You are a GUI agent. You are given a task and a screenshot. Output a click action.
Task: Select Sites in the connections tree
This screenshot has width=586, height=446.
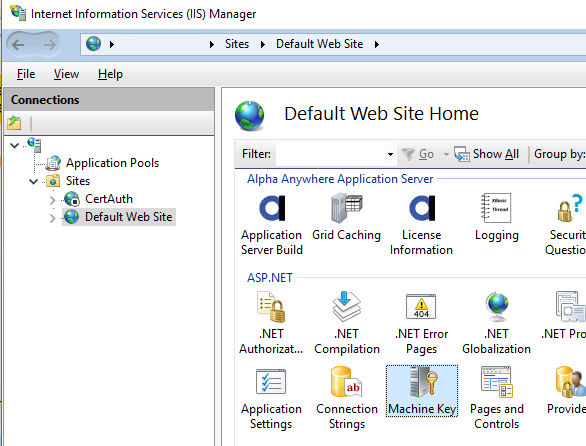pyautogui.click(x=78, y=181)
